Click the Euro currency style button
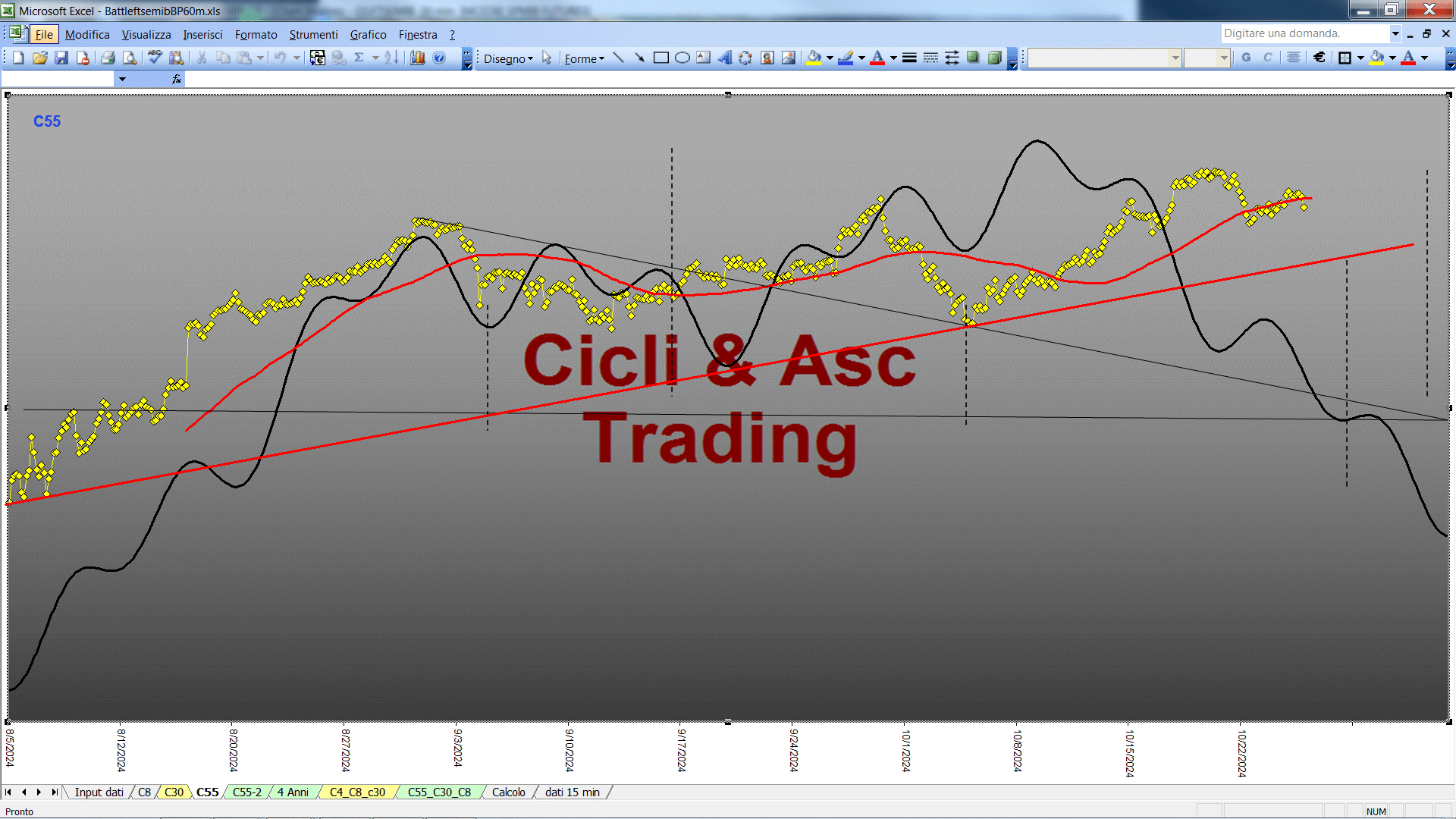Viewport: 1456px width, 819px height. tap(1319, 58)
